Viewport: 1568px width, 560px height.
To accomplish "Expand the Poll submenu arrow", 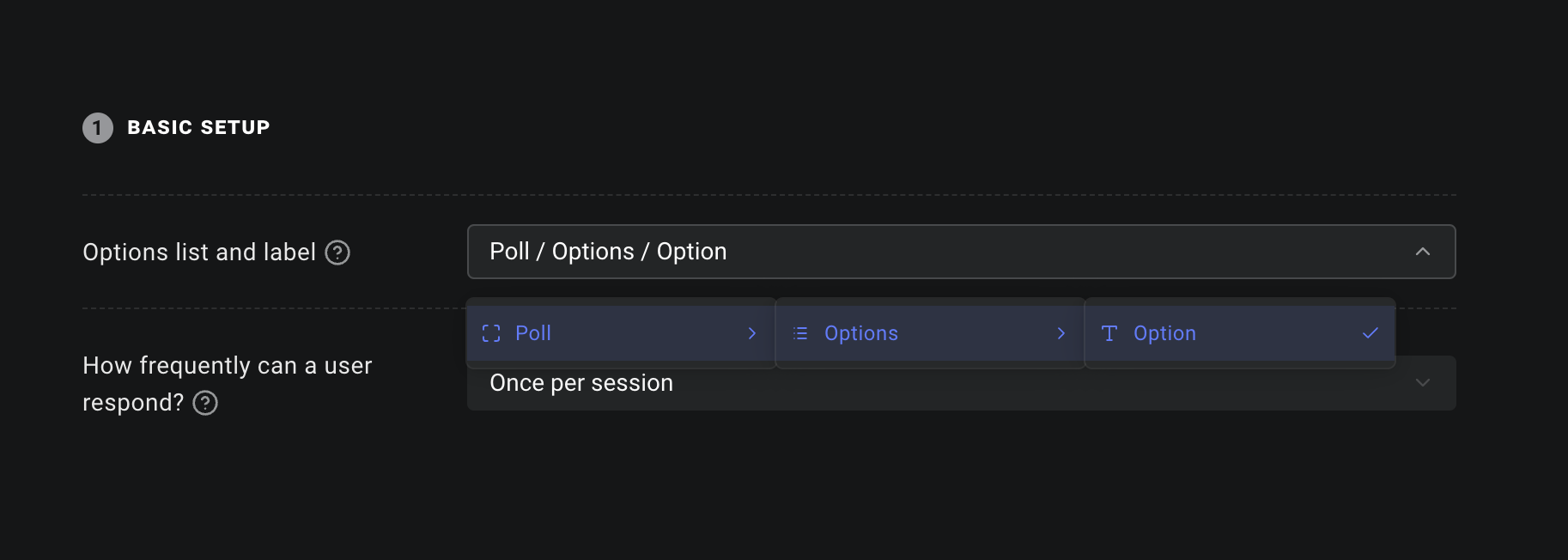I will point(752,333).
